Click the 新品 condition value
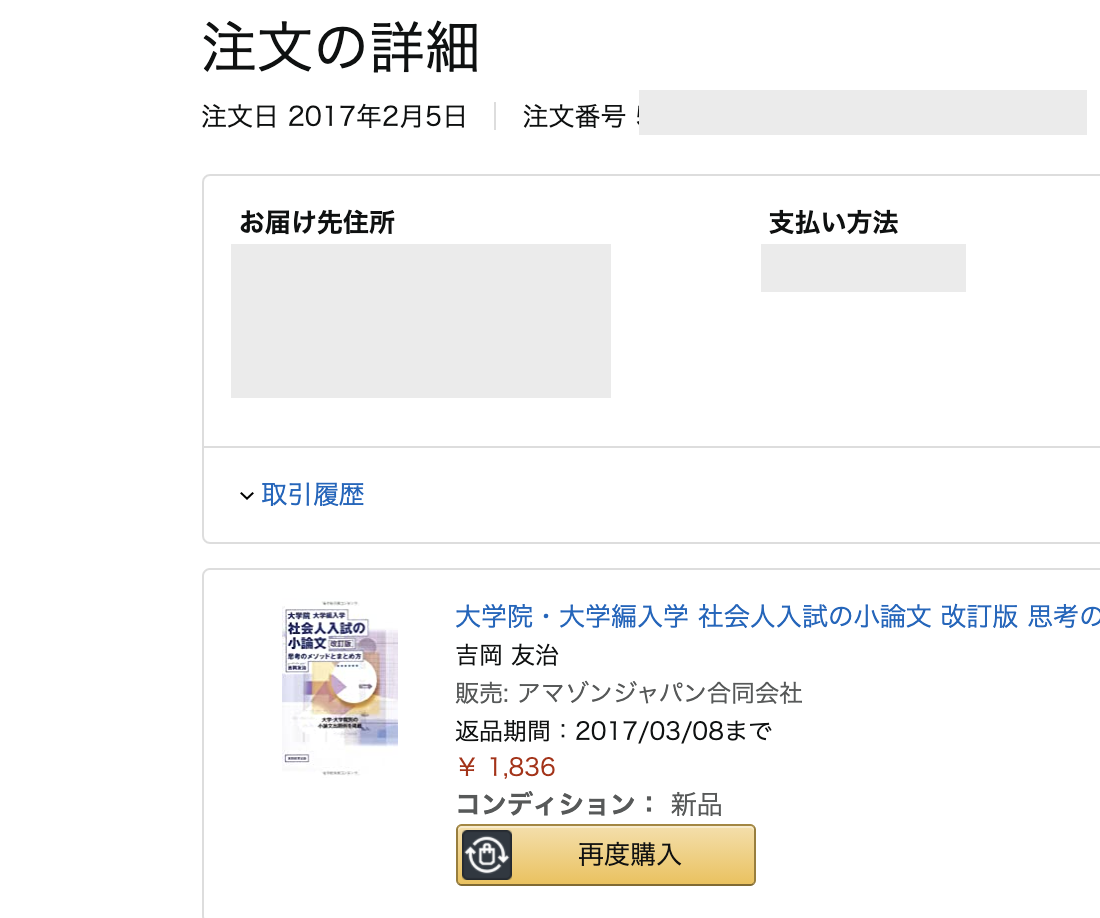1100x918 pixels. click(696, 804)
